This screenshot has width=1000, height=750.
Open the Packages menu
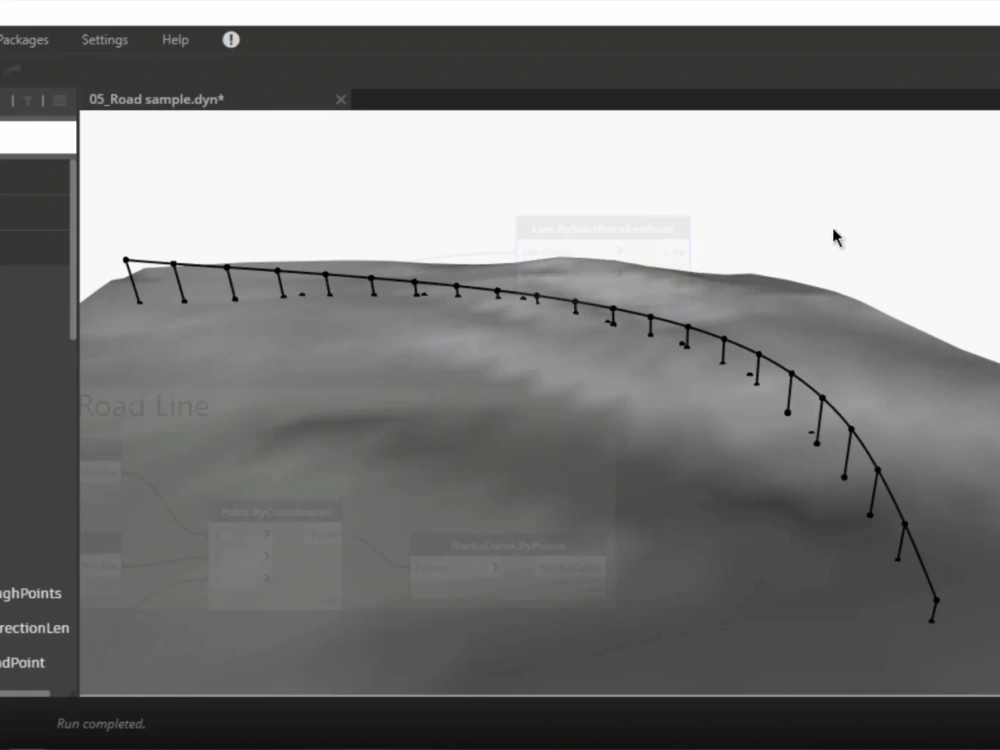click(x=24, y=40)
